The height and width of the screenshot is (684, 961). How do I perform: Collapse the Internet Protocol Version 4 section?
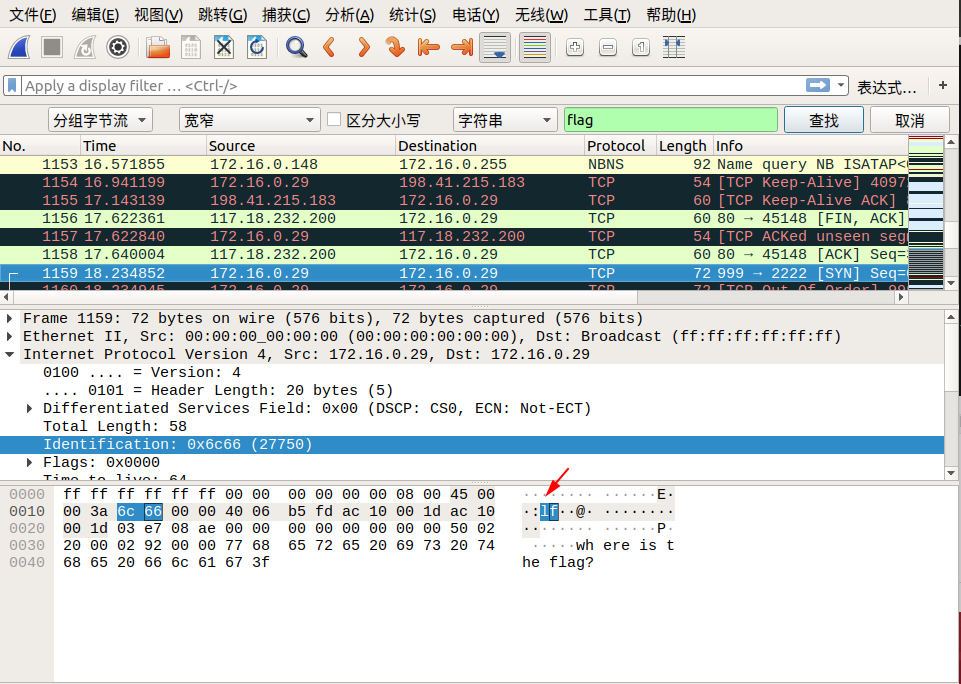[11, 354]
